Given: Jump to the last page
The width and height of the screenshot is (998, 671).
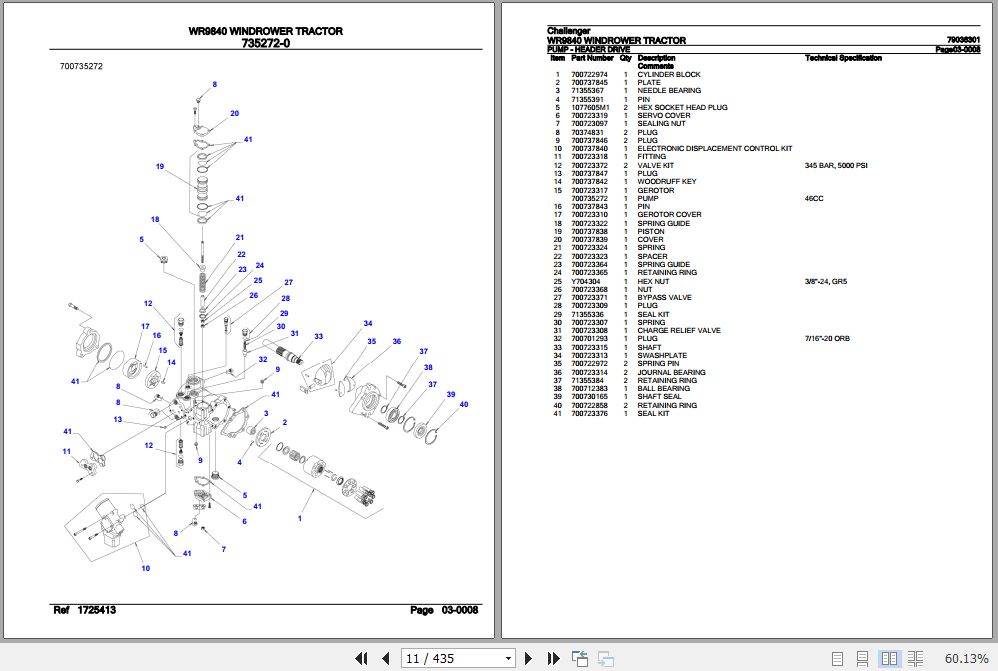Looking at the screenshot, I should point(554,658).
